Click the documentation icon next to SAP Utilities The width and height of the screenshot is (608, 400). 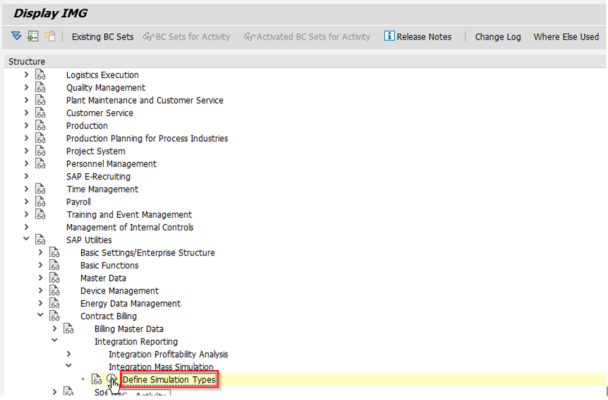[40, 240]
